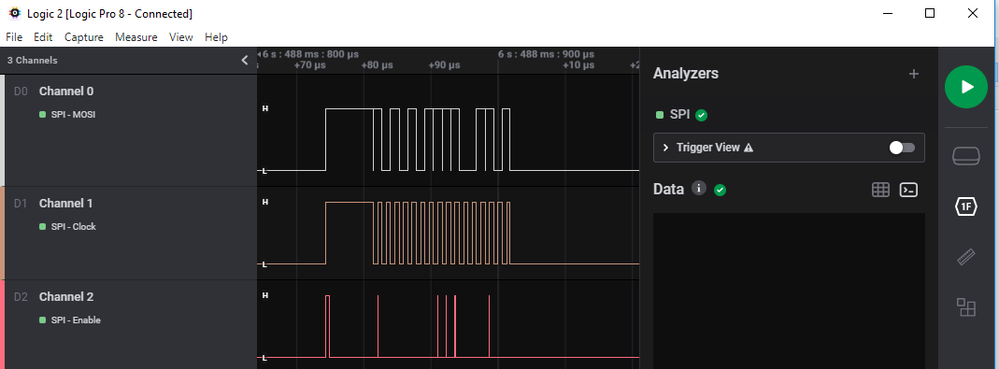Select Channel 0 label
This screenshot has width=999, height=369.
pos(66,91)
